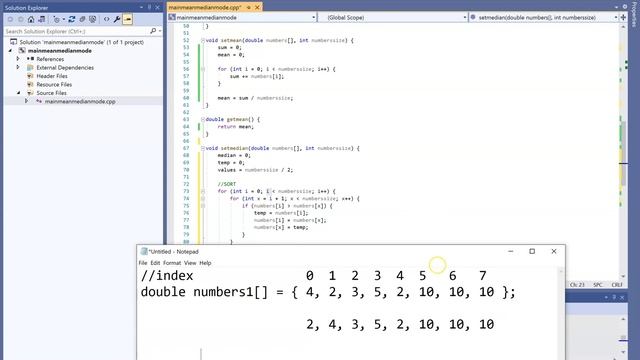Open the (Global Scope) dropdown

[x=464, y=18]
